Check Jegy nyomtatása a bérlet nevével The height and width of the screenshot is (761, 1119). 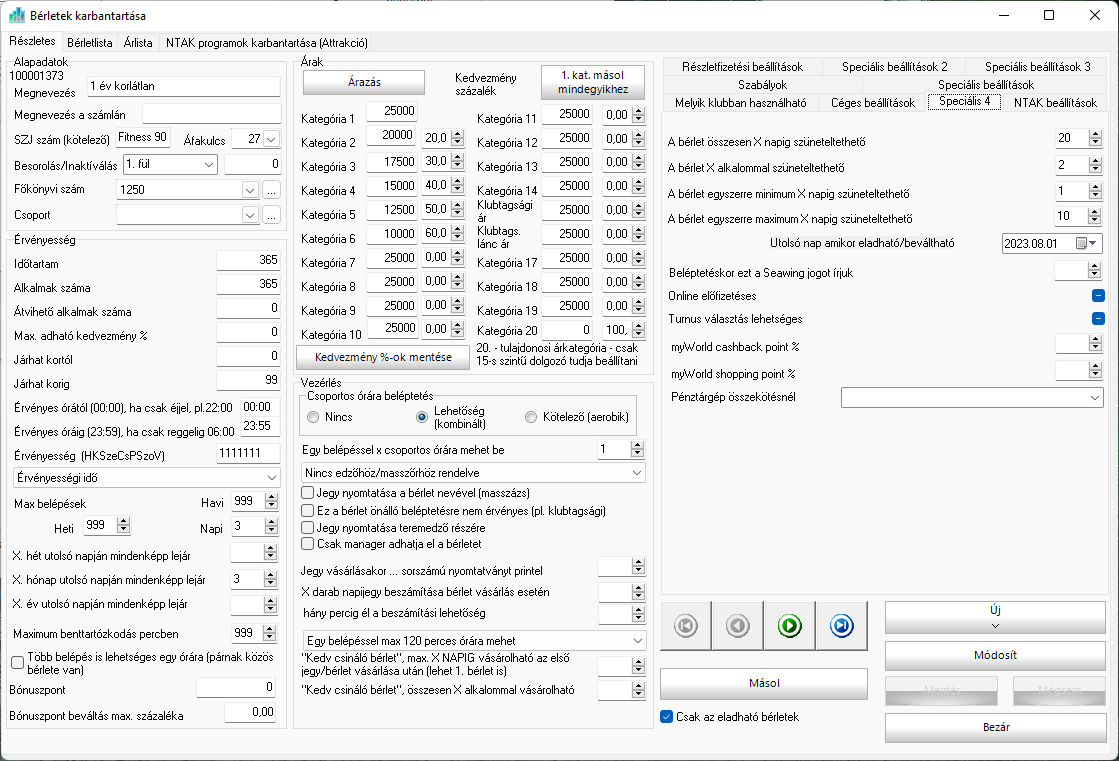(308, 493)
